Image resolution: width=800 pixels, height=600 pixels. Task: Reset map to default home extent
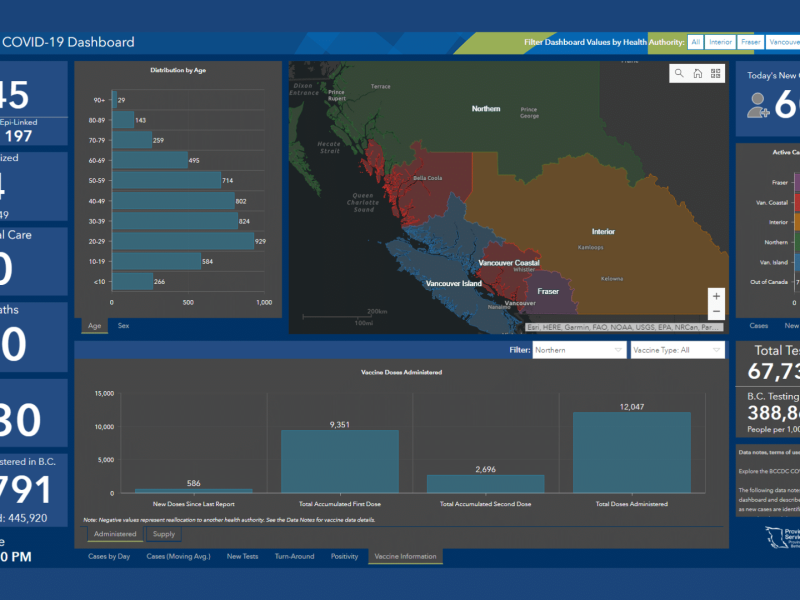click(698, 73)
